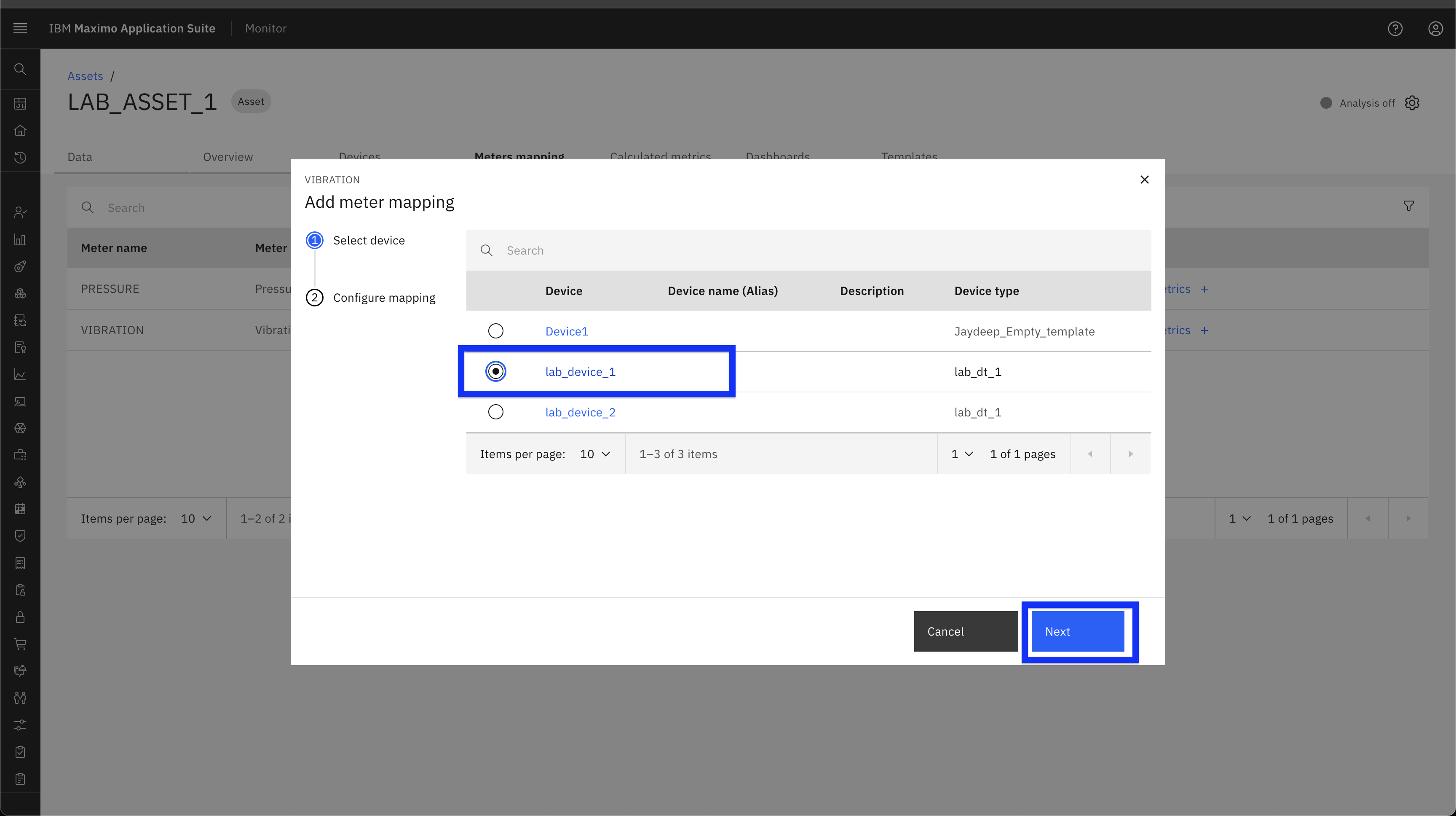Open the lab_device_1 link

click(x=581, y=371)
